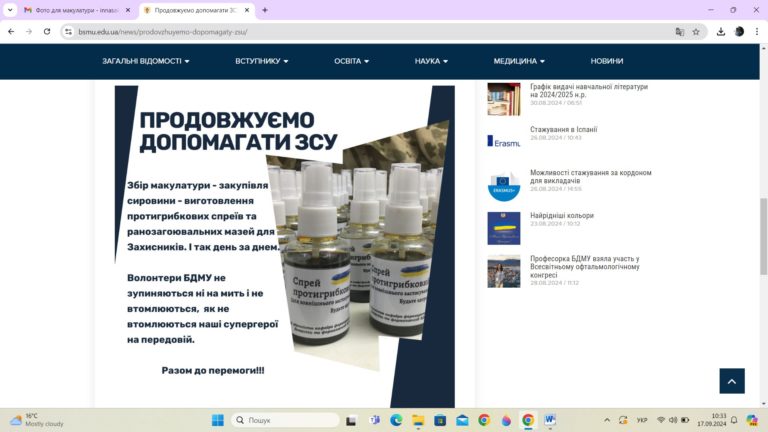The width and height of the screenshot is (768, 432).
Task: Open 'Стажування в Іспанії' news link
Action: tap(563, 129)
